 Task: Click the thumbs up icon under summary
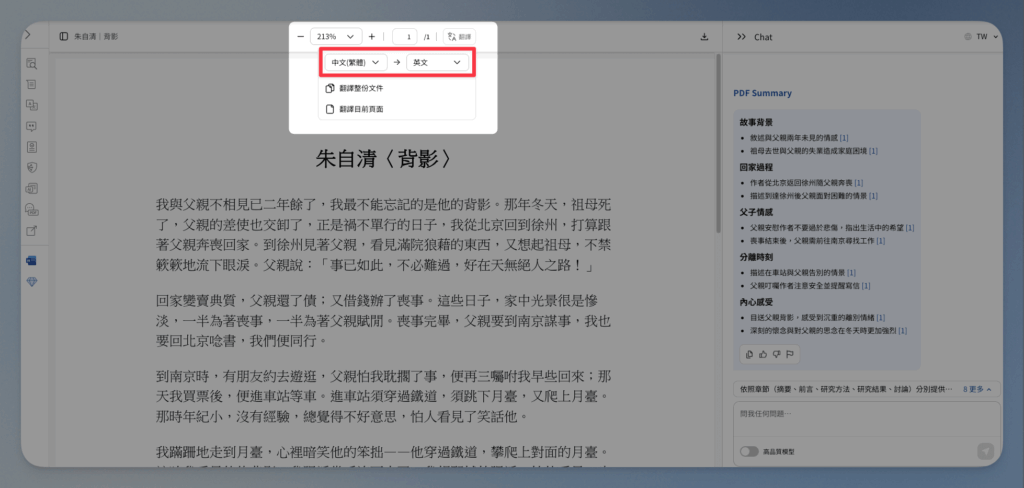pos(763,354)
